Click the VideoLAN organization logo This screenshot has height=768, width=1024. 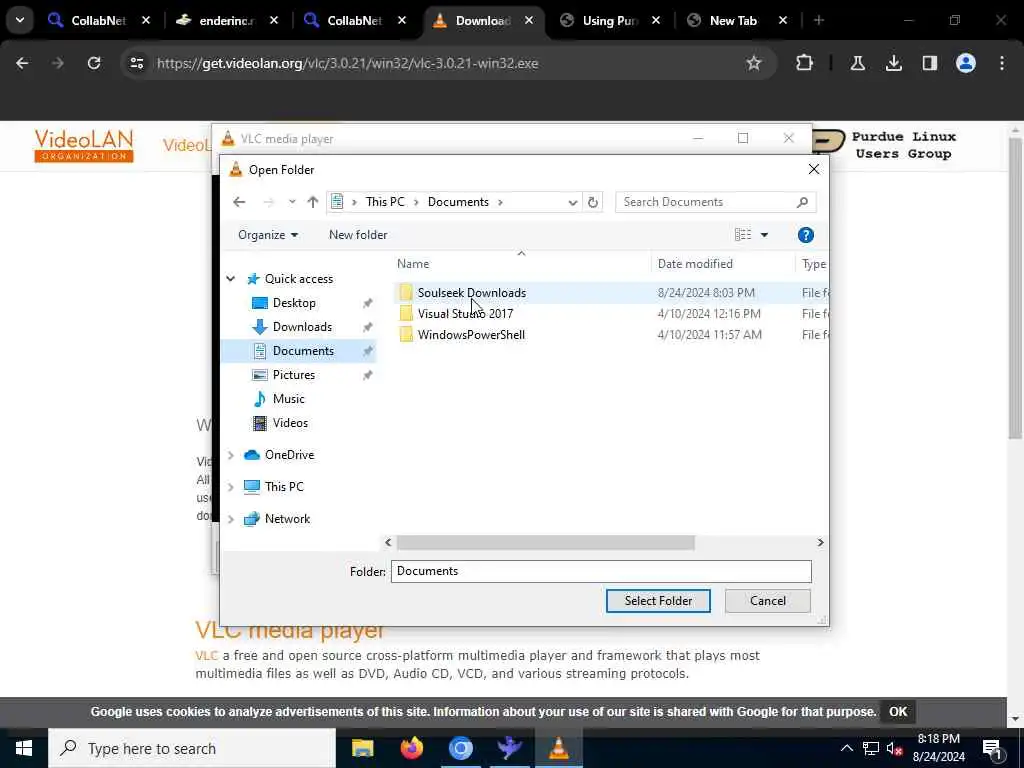pos(84,146)
